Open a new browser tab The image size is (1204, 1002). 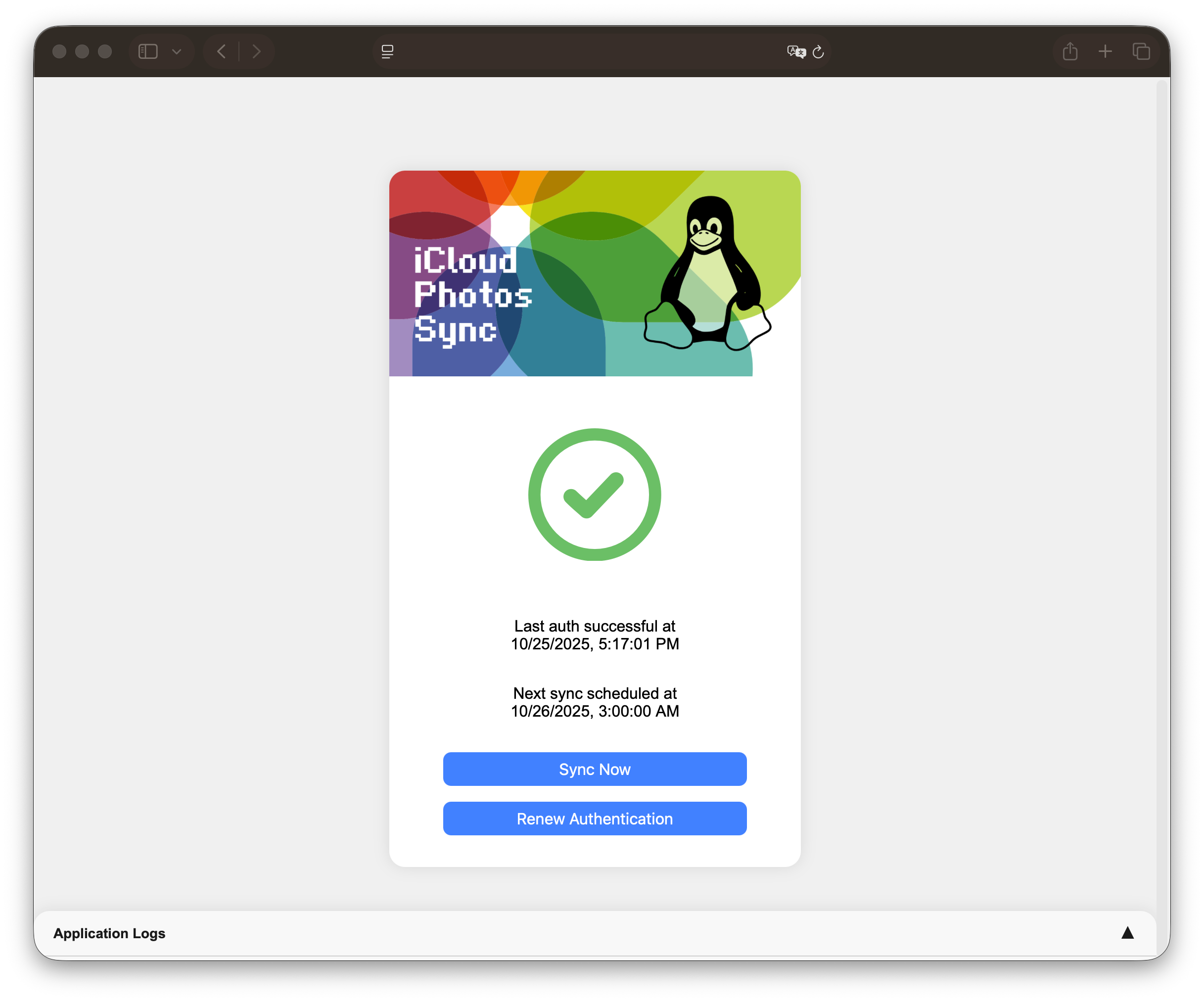click(1106, 51)
